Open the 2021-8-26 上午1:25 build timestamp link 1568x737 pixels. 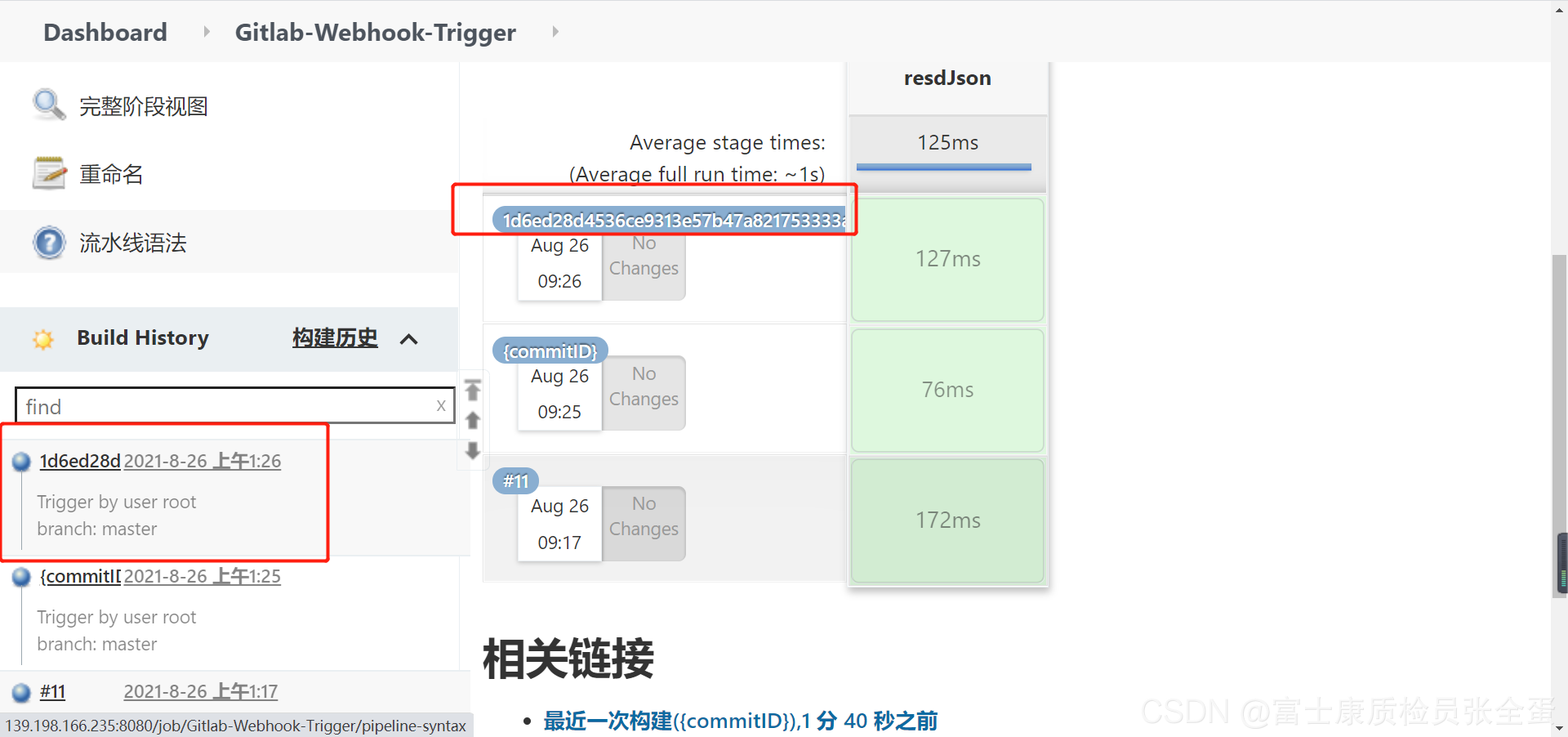pos(203,576)
